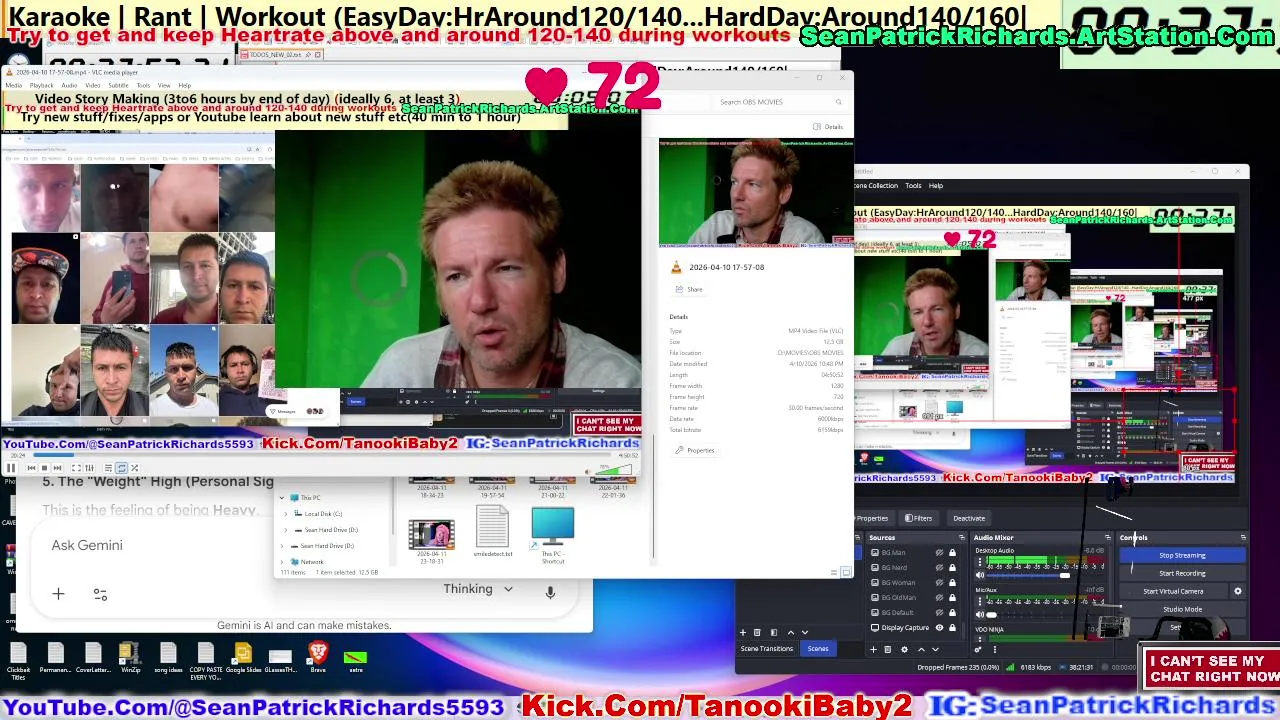The height and width of the screenshot is (720, 1280).
Task: Click Search OBS MOVIES box
Action: pyautogui.click(x=780, y=102)
